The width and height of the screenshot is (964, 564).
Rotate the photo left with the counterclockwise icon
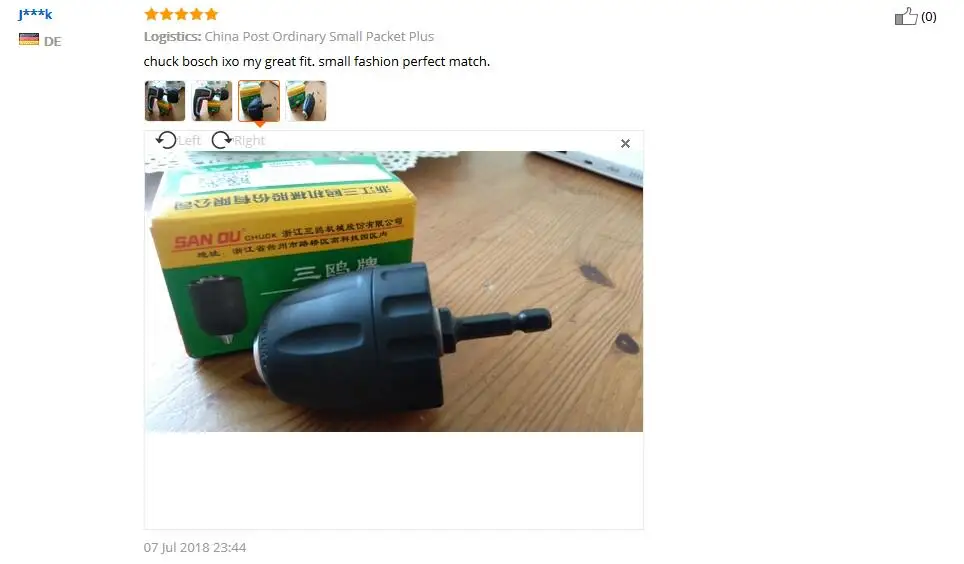(x=165, y=140)
